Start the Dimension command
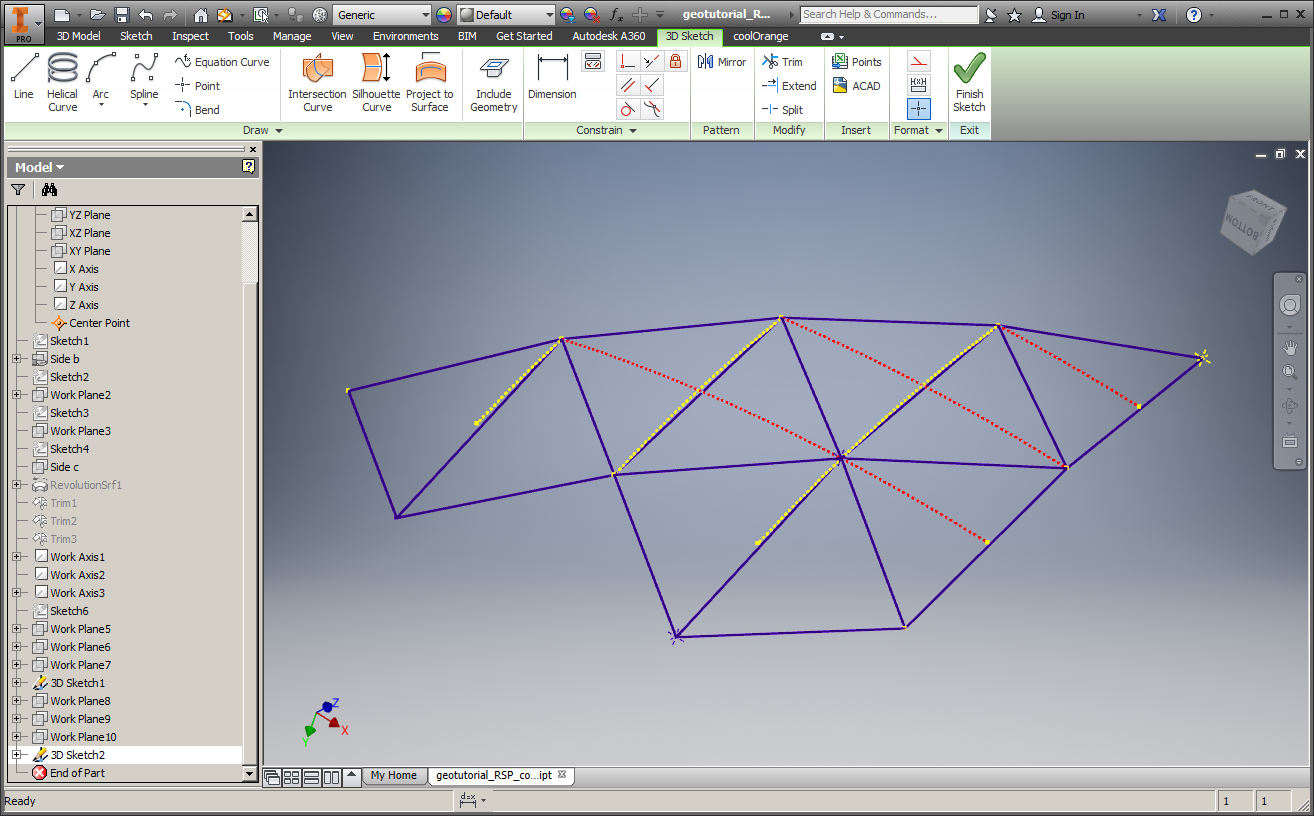This screenshot has width=1314, height=816. point(552,76)
